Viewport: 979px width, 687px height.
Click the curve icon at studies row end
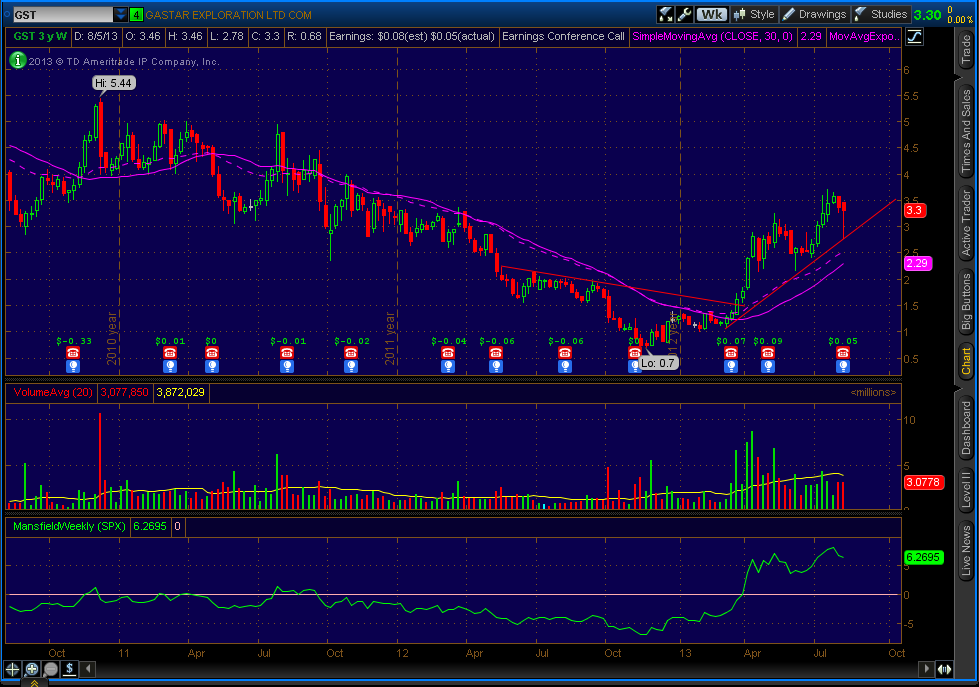(915, 36)
